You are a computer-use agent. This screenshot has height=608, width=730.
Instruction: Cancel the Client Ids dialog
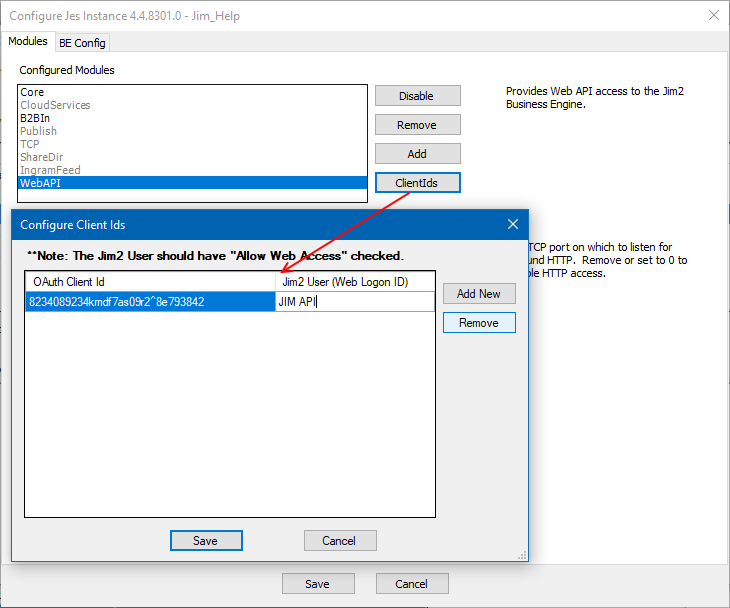click(x=340, y=540)
